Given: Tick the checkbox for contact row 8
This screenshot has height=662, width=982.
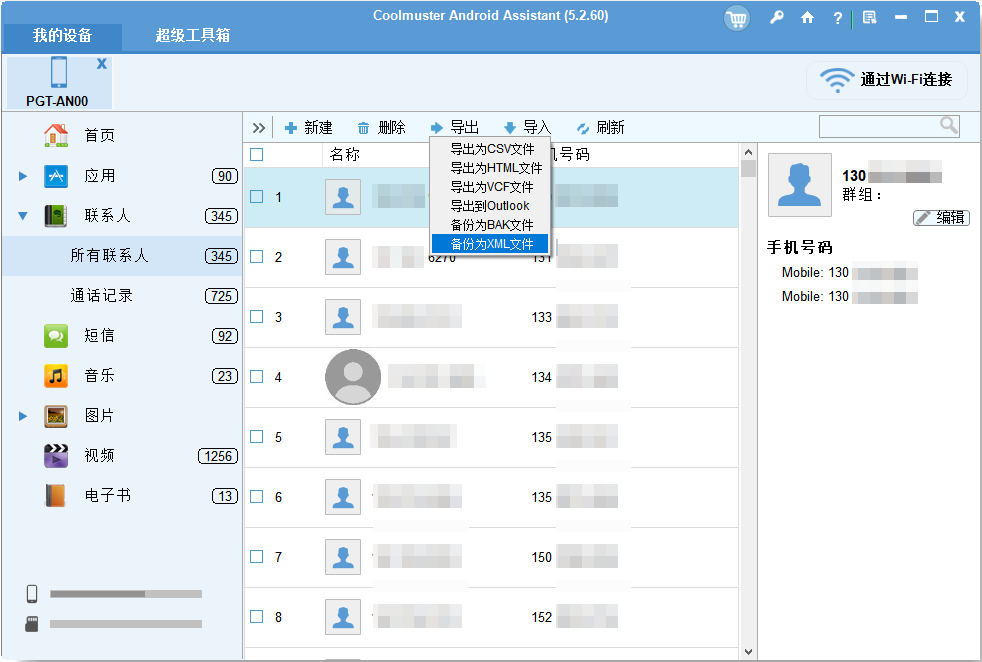Looking at the screenshot, I should point(257,617).
